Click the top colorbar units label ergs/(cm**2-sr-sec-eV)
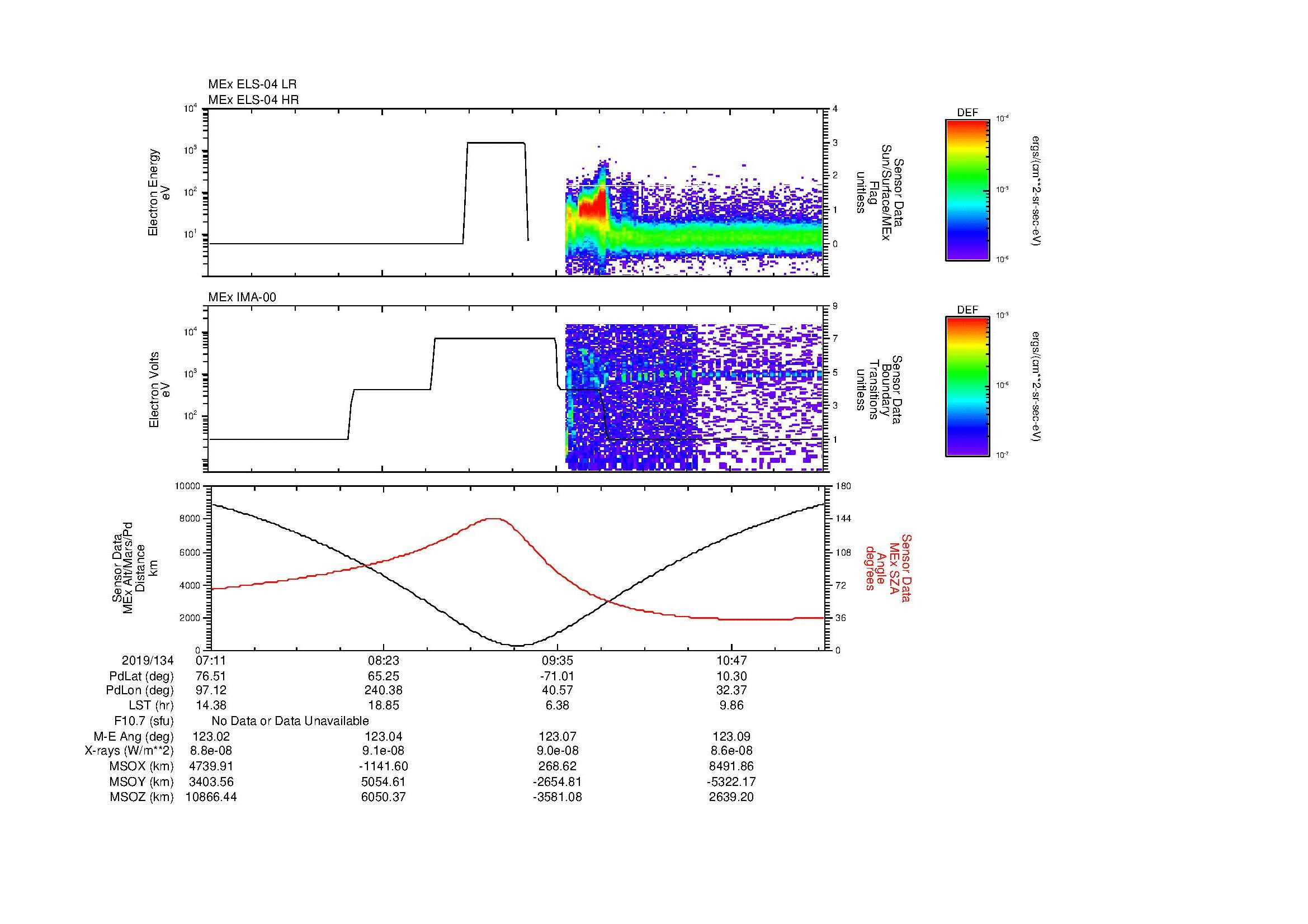Screen dimensions: 1308x924 tap(1036, 190)
